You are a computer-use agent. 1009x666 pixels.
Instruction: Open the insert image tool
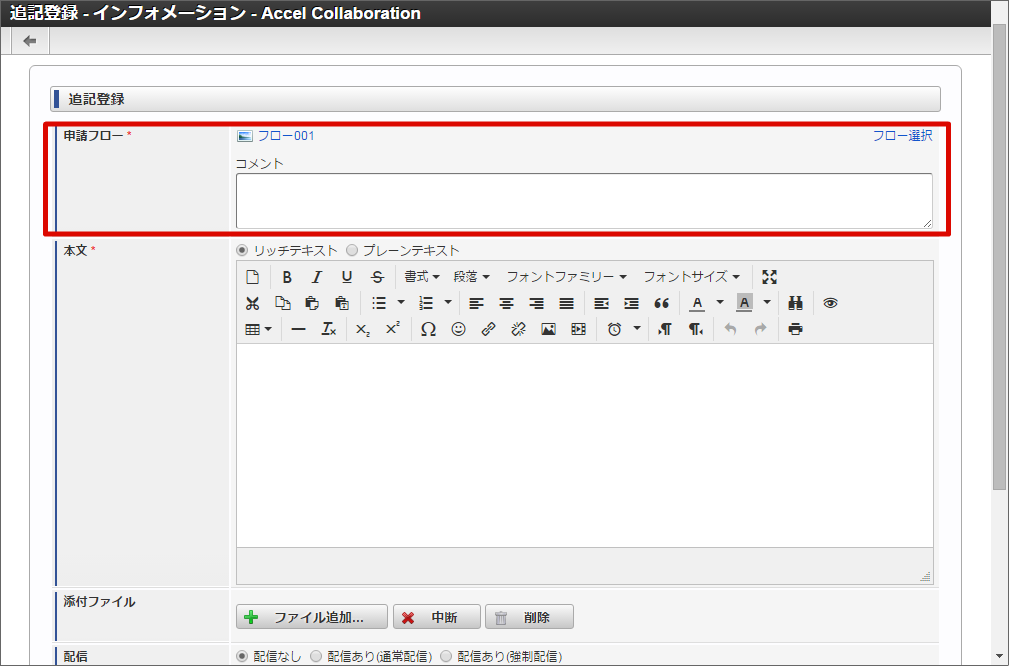click(548, 329)
